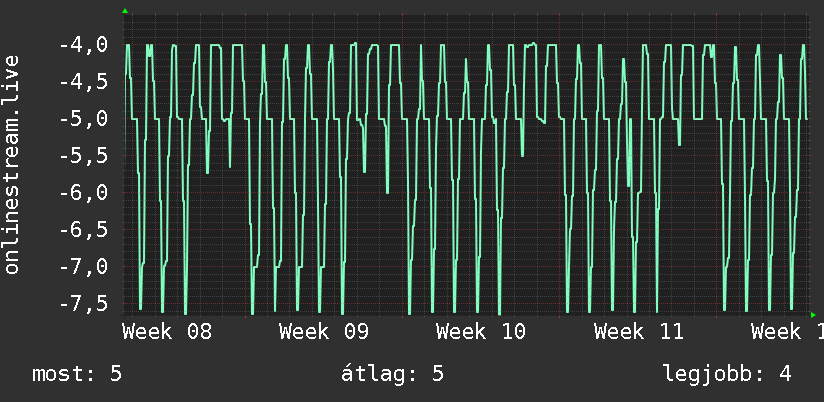The width and height of the screenshot is (824, 402).
Task: Select the 'Week 09' axis label
Action: (x=324, y=332)
